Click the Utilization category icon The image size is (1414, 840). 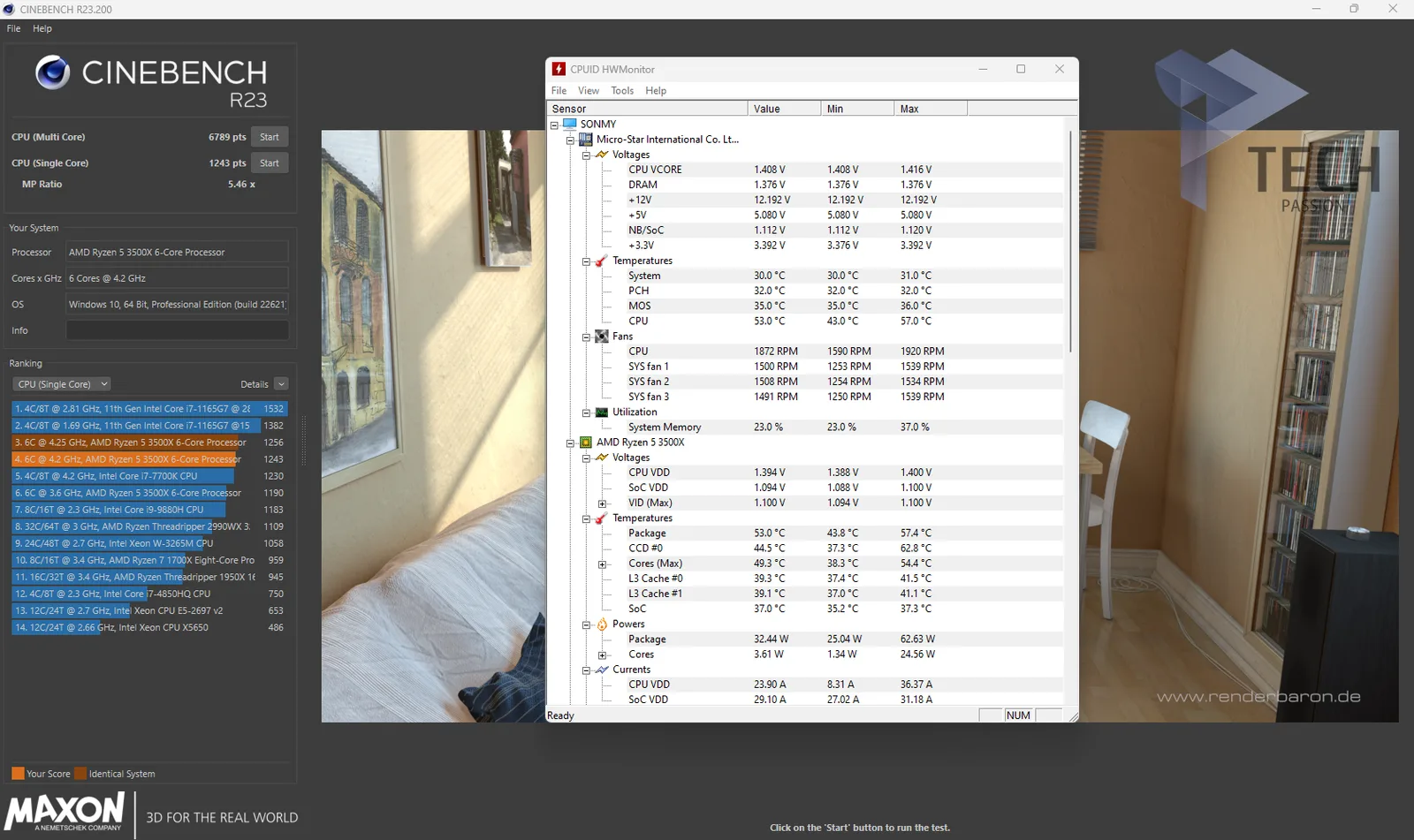pyautogui.click(x=602, y=412)
